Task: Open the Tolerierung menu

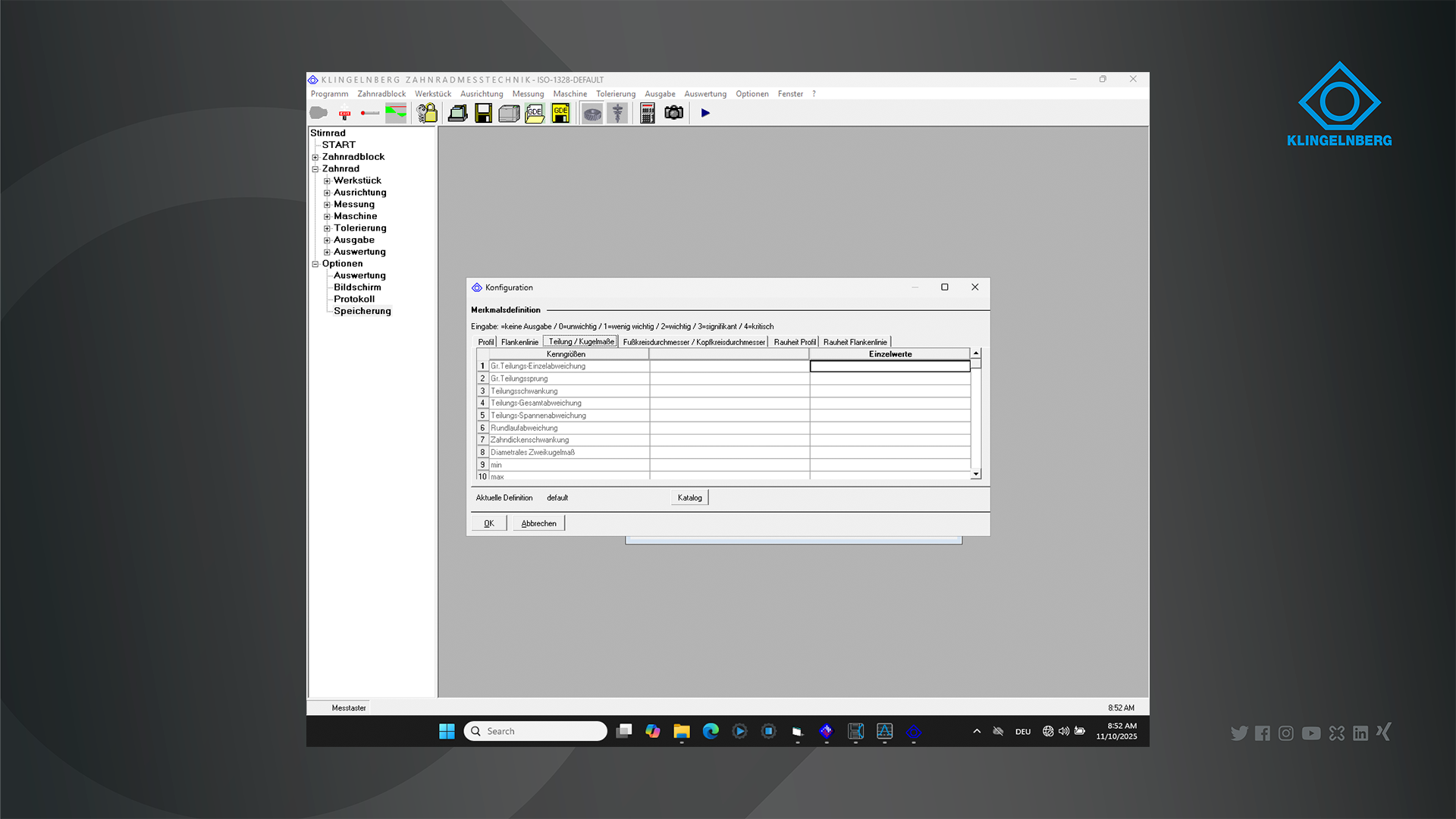Action: click(616, 94)
